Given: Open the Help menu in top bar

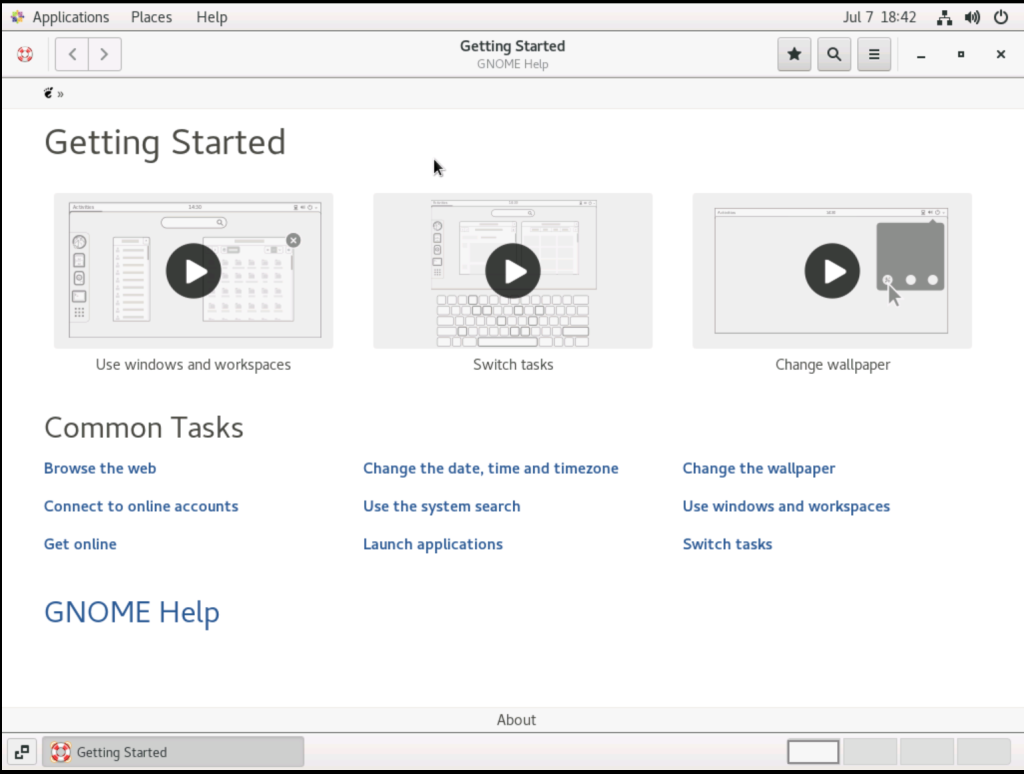Looking at the screenshot, I should (x=212, y=18).
